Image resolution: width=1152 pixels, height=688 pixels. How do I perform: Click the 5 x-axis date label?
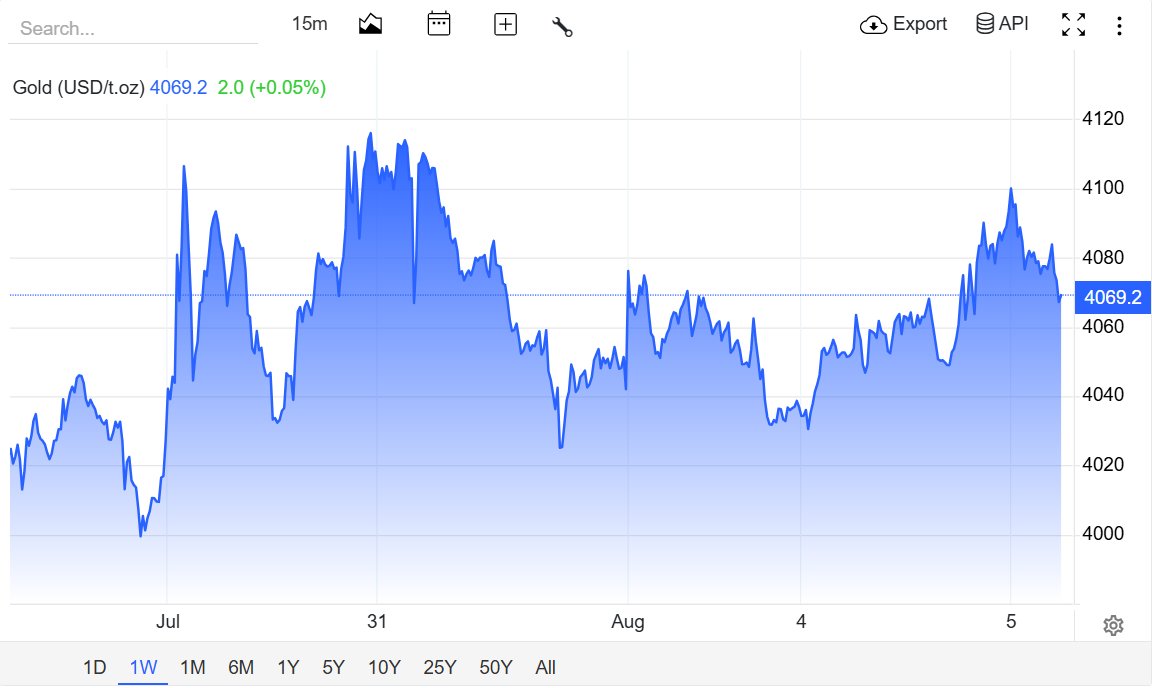pos(1011,622)
